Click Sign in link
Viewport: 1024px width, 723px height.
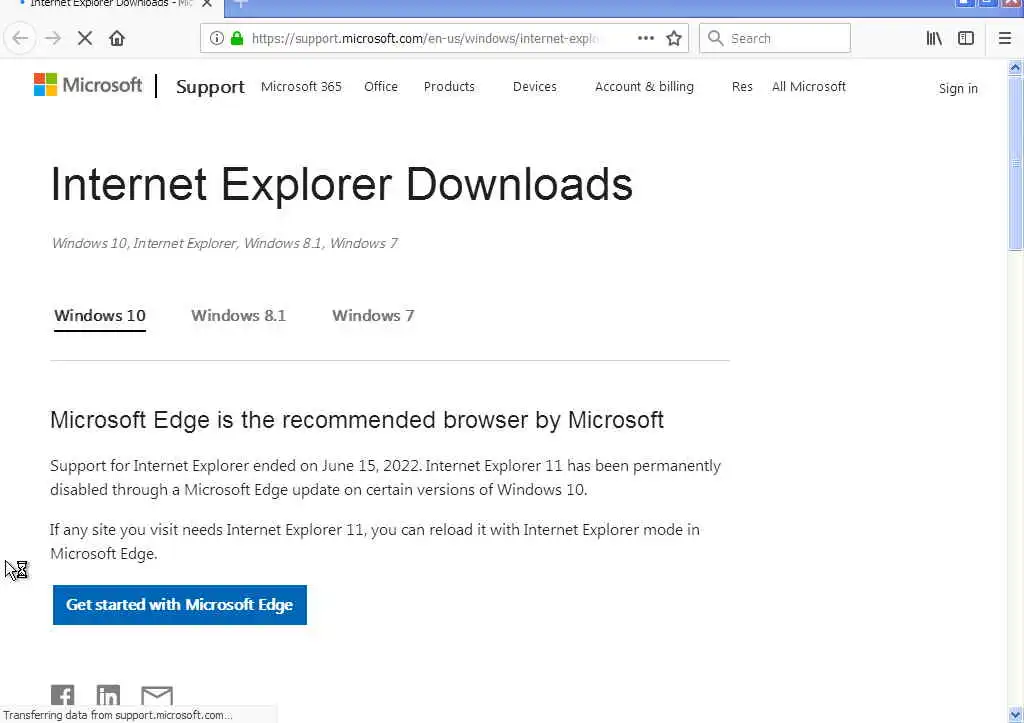[958, 88]
